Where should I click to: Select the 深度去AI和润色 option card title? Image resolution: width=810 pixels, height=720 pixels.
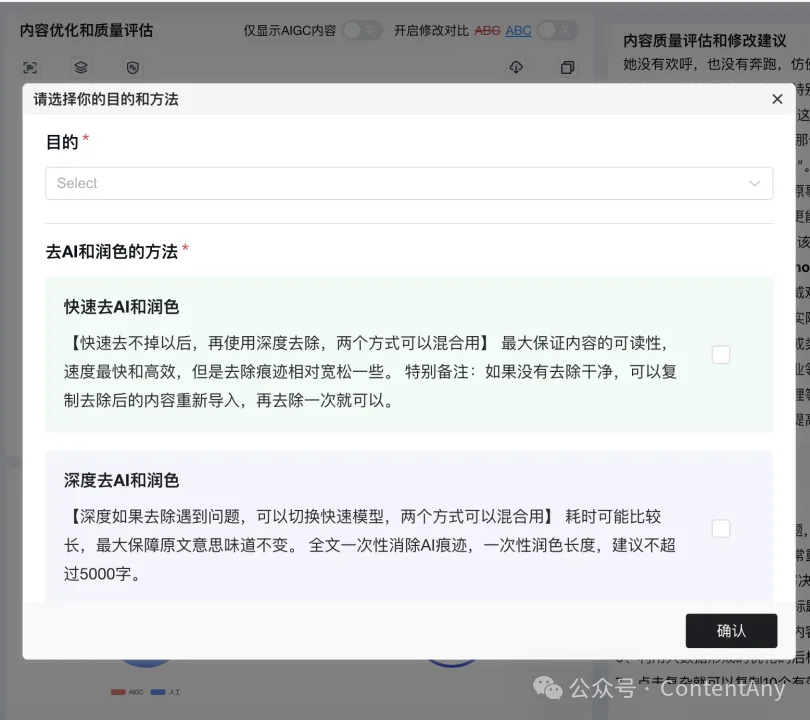[122, 481]
